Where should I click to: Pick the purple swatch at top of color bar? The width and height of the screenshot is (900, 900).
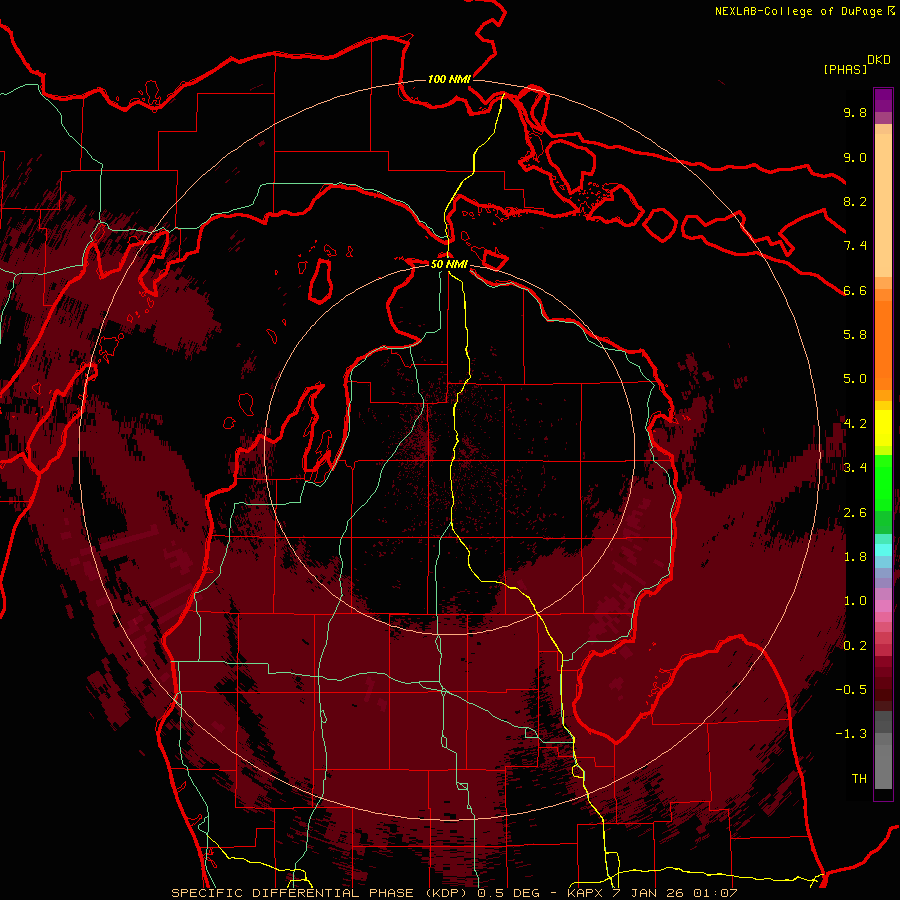coord(883,100)
